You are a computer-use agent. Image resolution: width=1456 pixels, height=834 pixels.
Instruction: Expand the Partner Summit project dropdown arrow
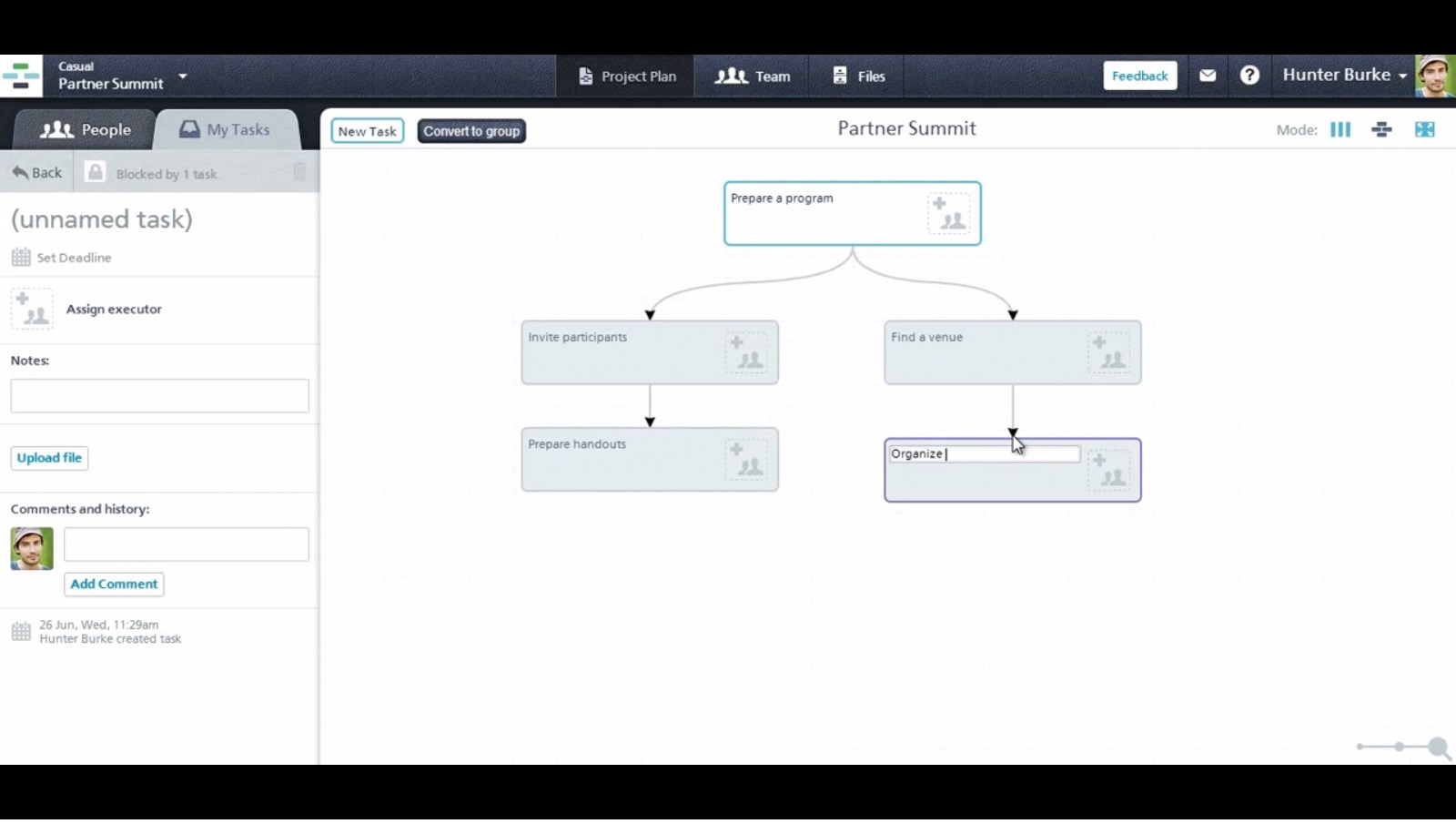point(183,76)
